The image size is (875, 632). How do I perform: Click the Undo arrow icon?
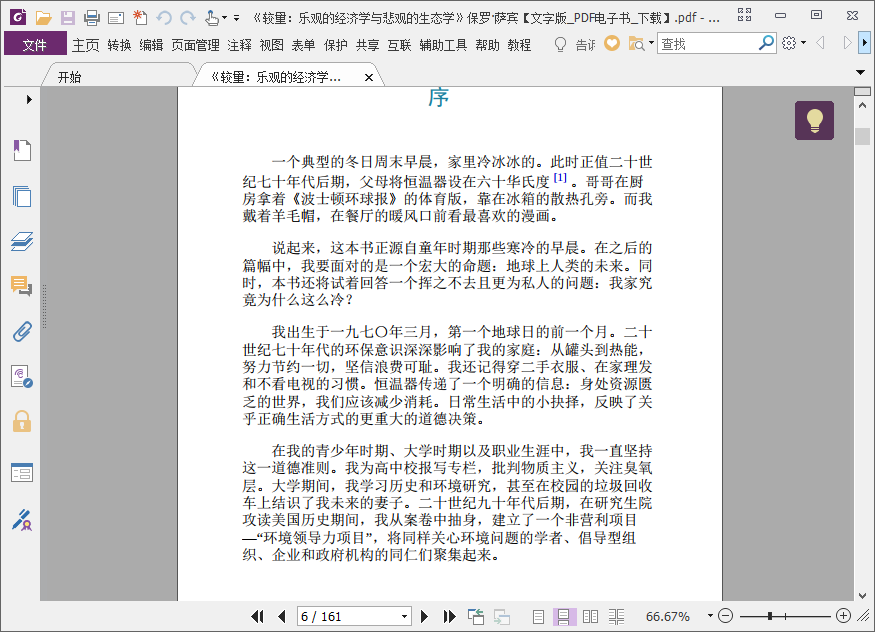[x=164, y=18]
